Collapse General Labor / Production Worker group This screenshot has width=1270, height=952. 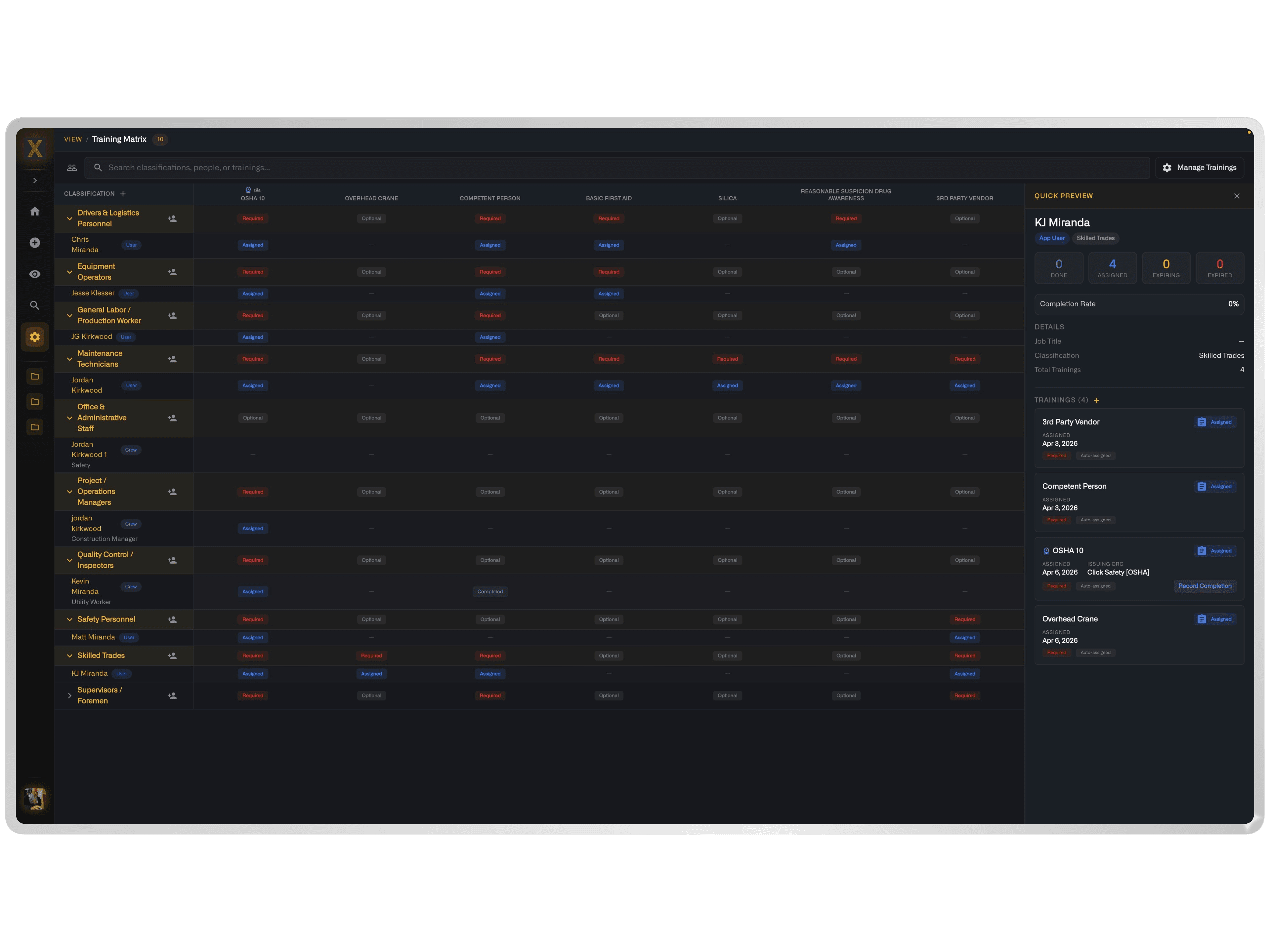[69, 316]
